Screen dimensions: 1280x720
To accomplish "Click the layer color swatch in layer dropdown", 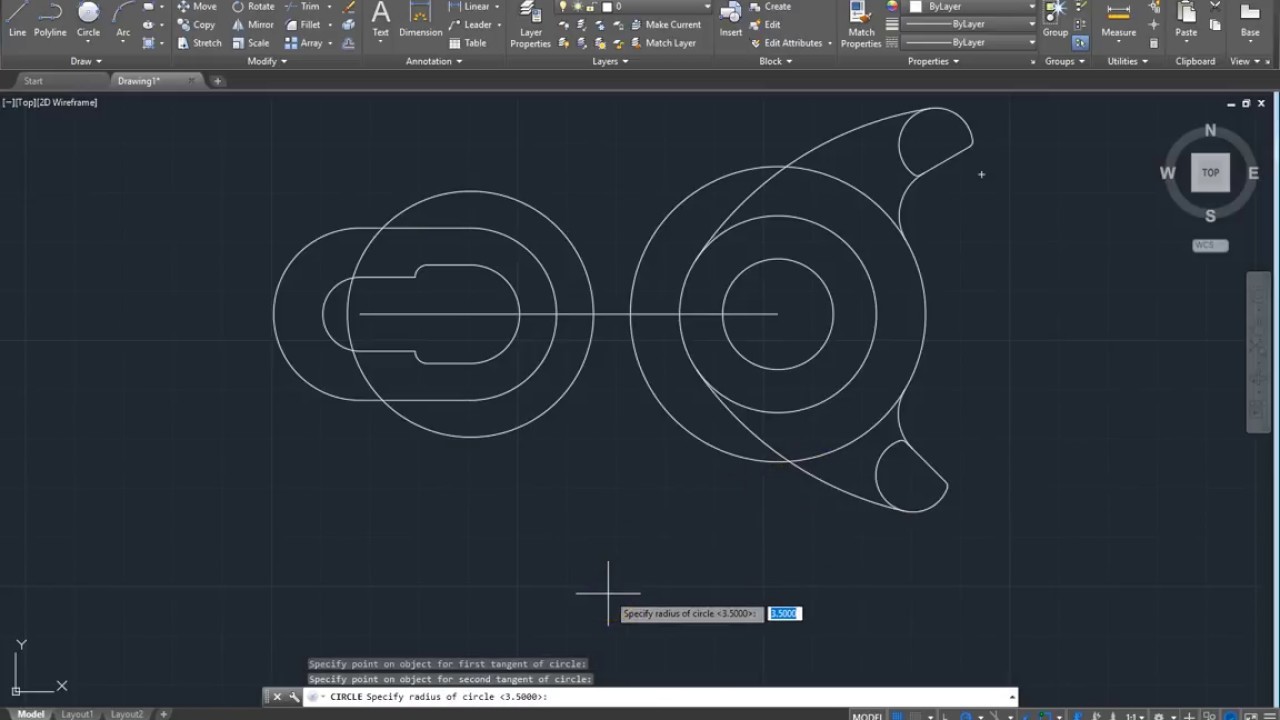I will [x=607, y=6].
